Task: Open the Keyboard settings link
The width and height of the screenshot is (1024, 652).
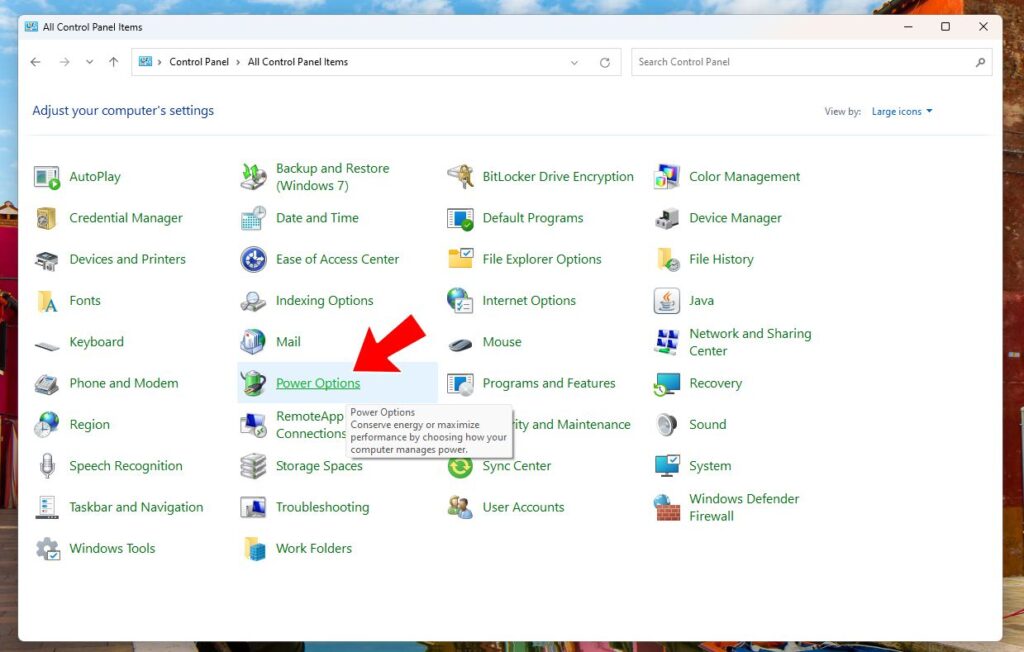Action: tap(97, 342)
